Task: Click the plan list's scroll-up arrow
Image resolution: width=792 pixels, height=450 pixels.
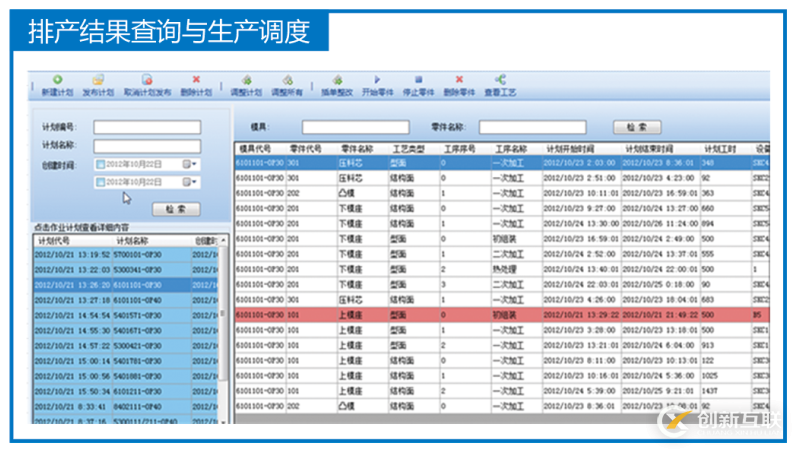Action: pos(223,241)
